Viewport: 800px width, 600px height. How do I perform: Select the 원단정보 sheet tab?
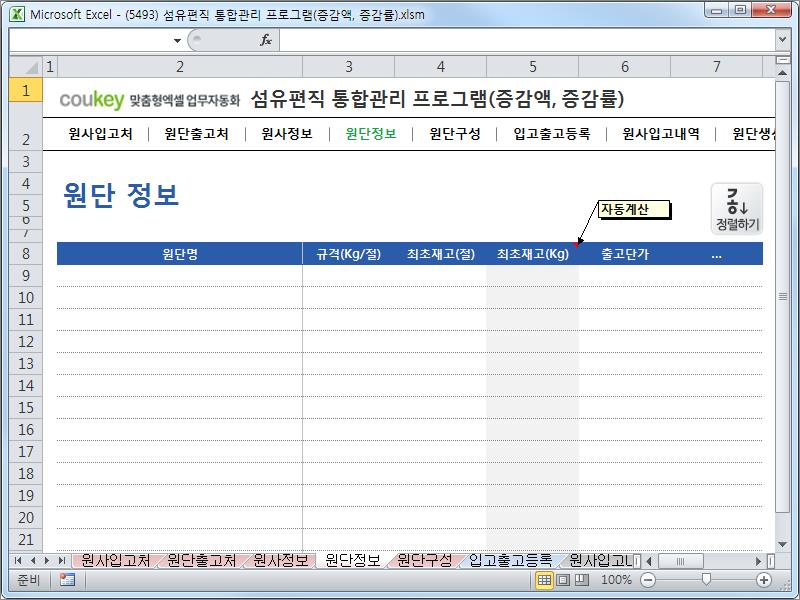click(353, 561)
